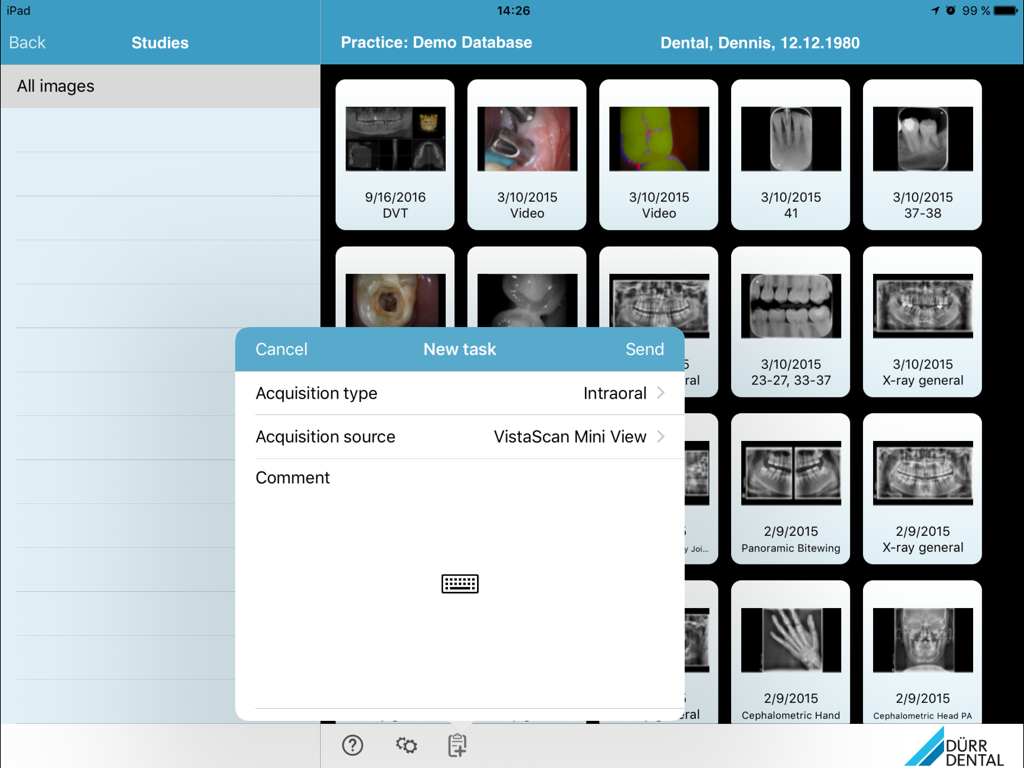Tap the task list clipboard icon
Viewport: 1024px width, 768px height.
[x=458, y=745]
